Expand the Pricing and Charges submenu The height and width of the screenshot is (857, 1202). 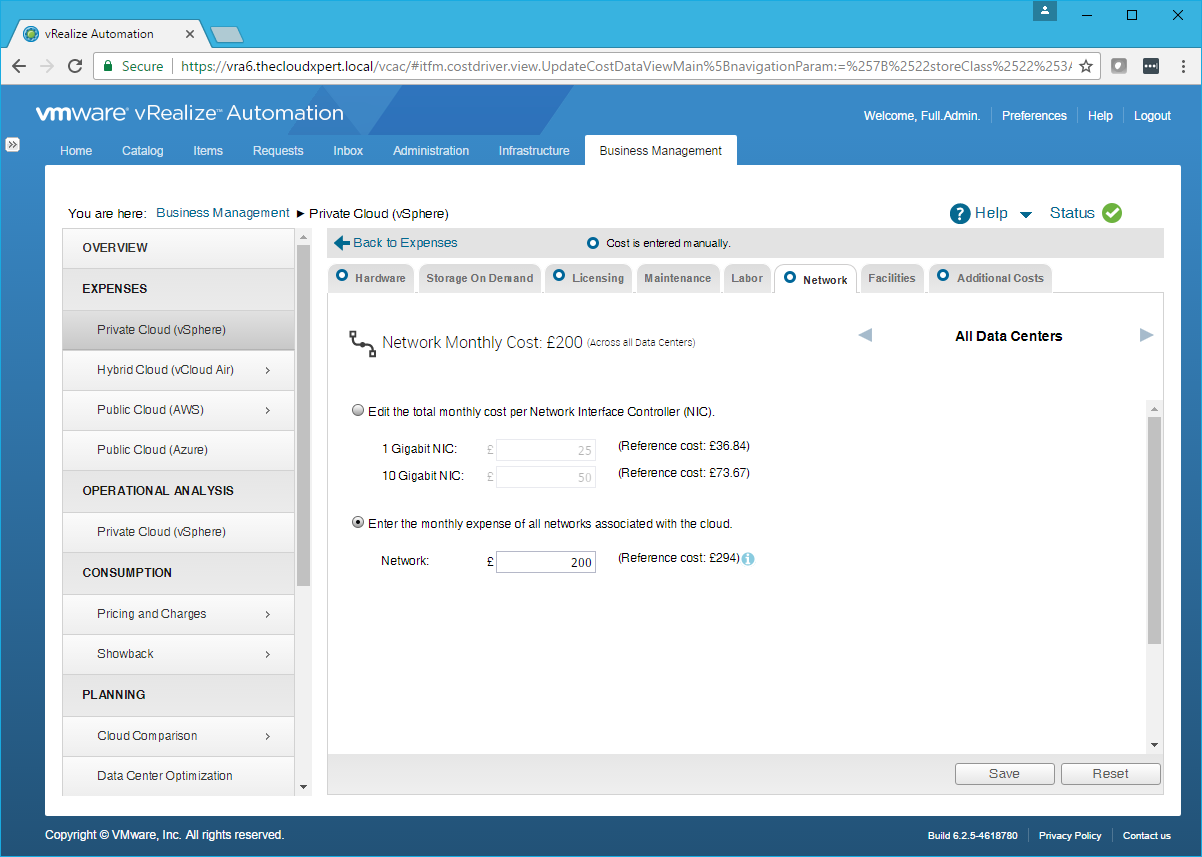[x=268, y=614]
